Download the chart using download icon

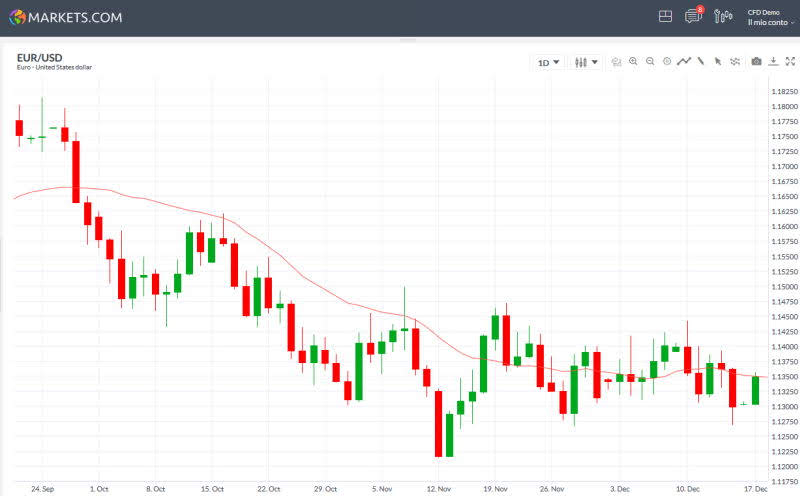773,62
